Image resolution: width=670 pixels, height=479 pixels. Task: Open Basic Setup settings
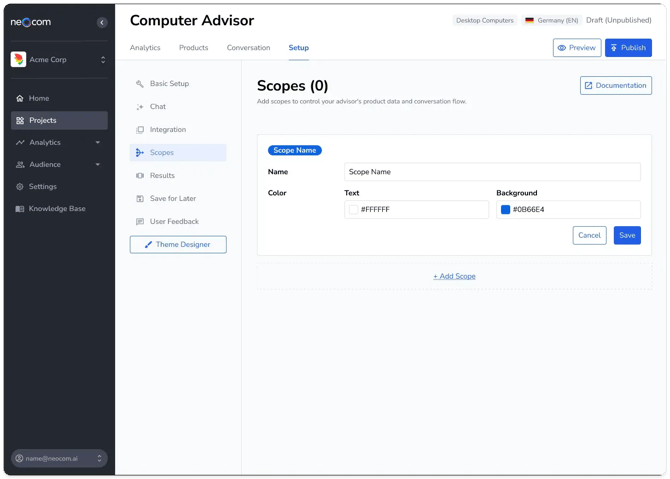coord(169,84)
